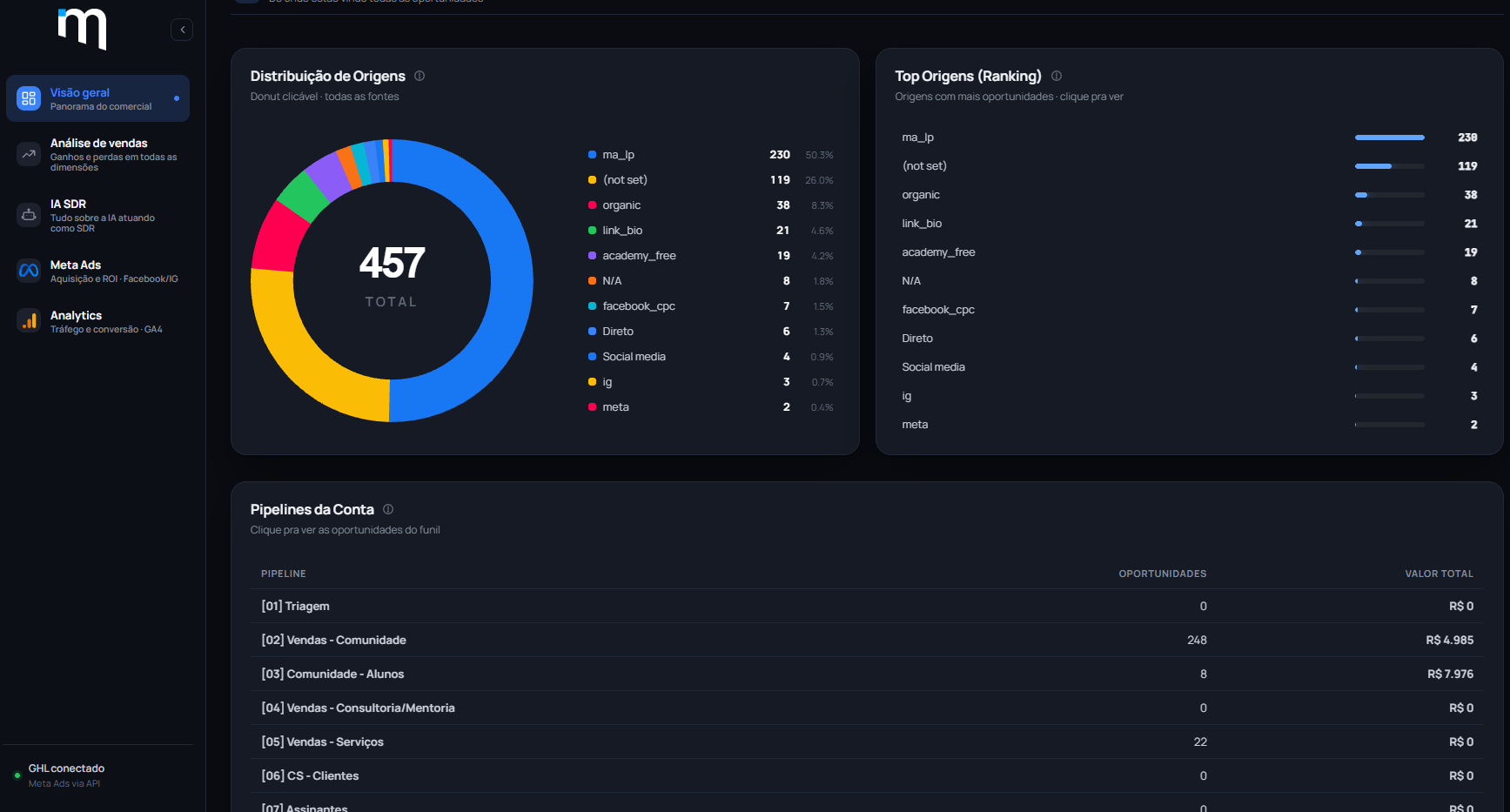Viewport: 1510px width, 812px height.
Task: Click Social media entry in donut legend
Action: (711, 357)
